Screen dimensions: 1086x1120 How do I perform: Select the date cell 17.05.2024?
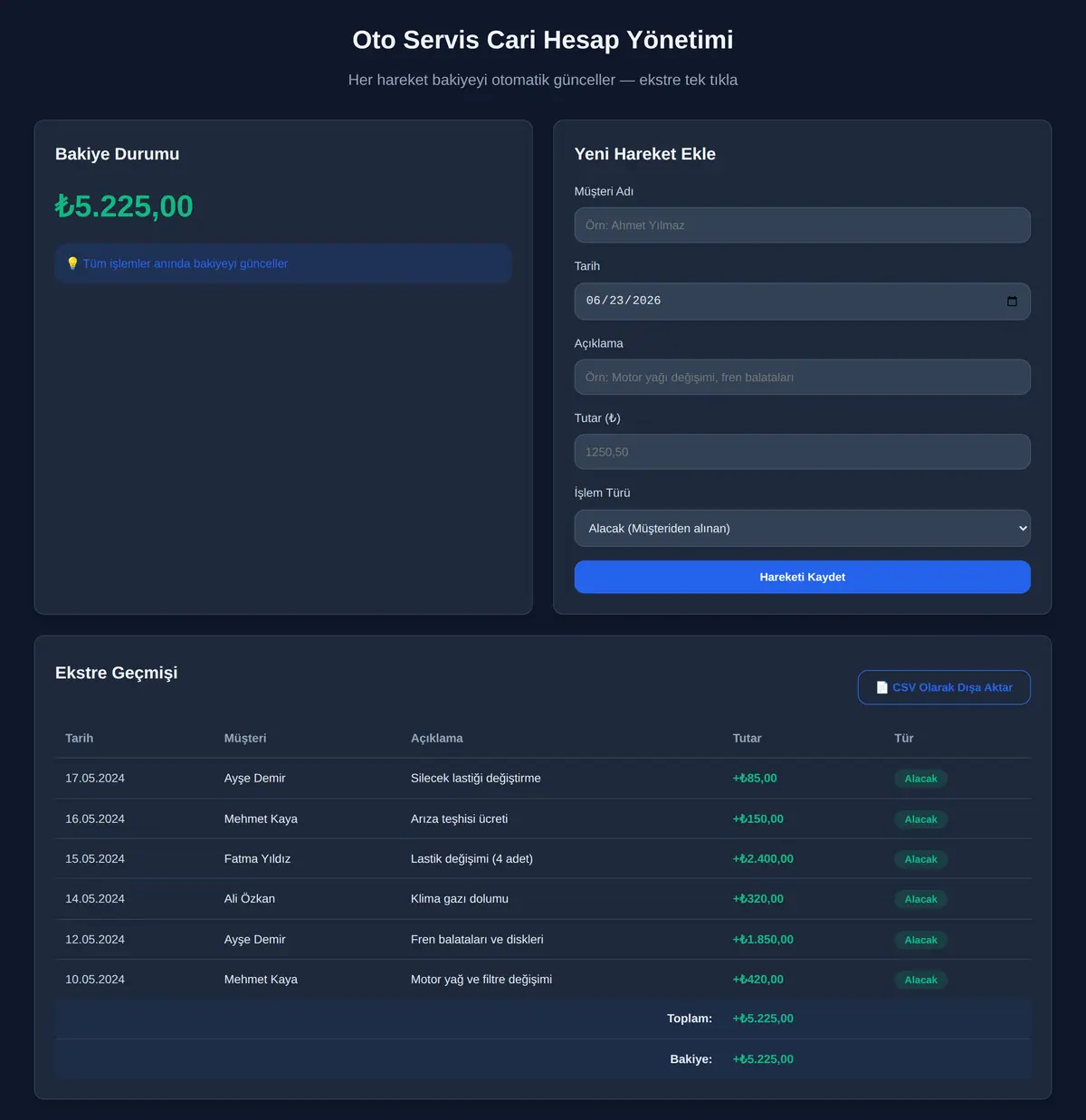(x=95, y=778)
